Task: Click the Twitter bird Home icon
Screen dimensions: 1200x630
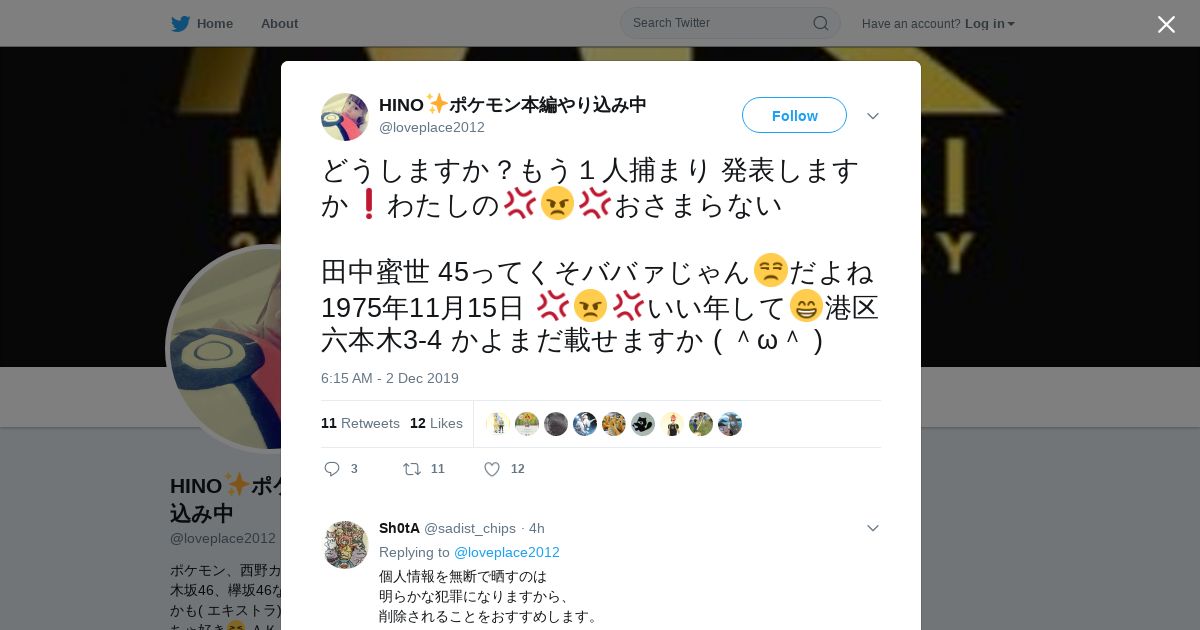Action: point(180,24)
